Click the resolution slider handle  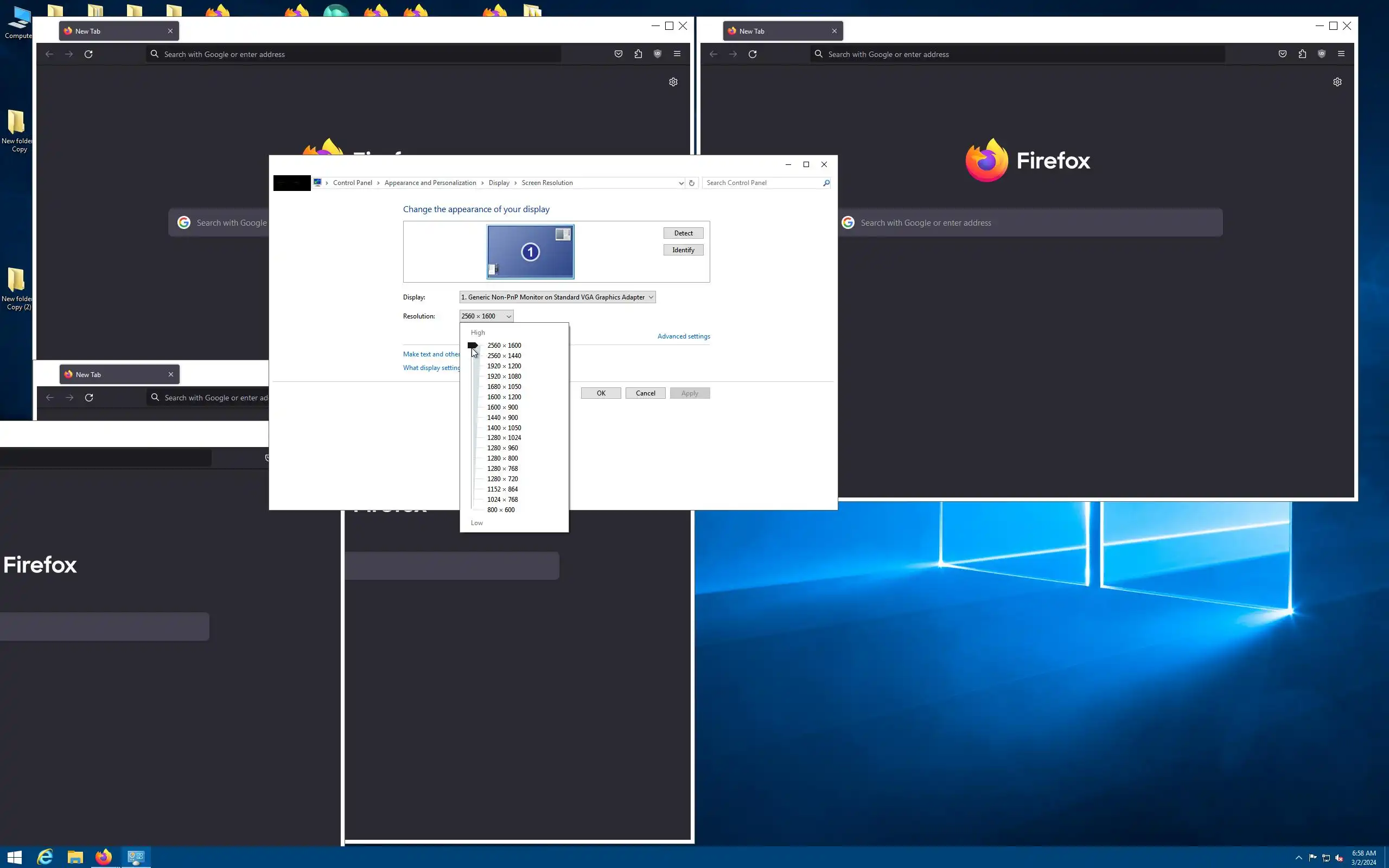pyautogui.click(x=473, y=346)
